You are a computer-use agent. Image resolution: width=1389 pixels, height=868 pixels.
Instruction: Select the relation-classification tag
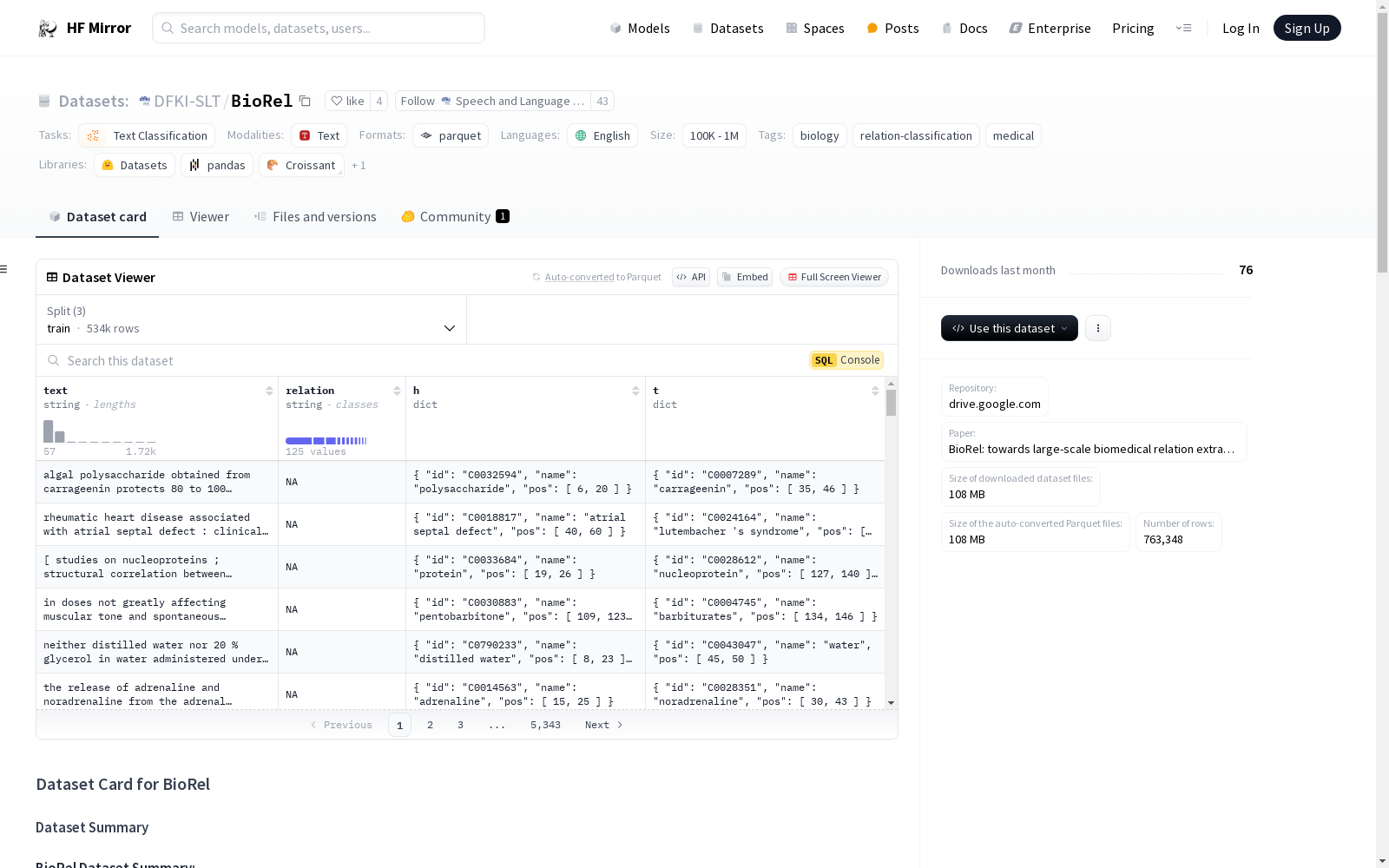tap(916, 135)
